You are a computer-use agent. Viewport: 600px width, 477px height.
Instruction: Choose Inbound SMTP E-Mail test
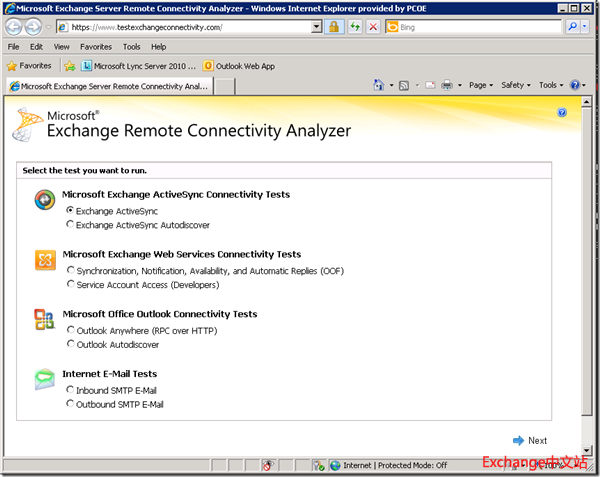[70, 390]
